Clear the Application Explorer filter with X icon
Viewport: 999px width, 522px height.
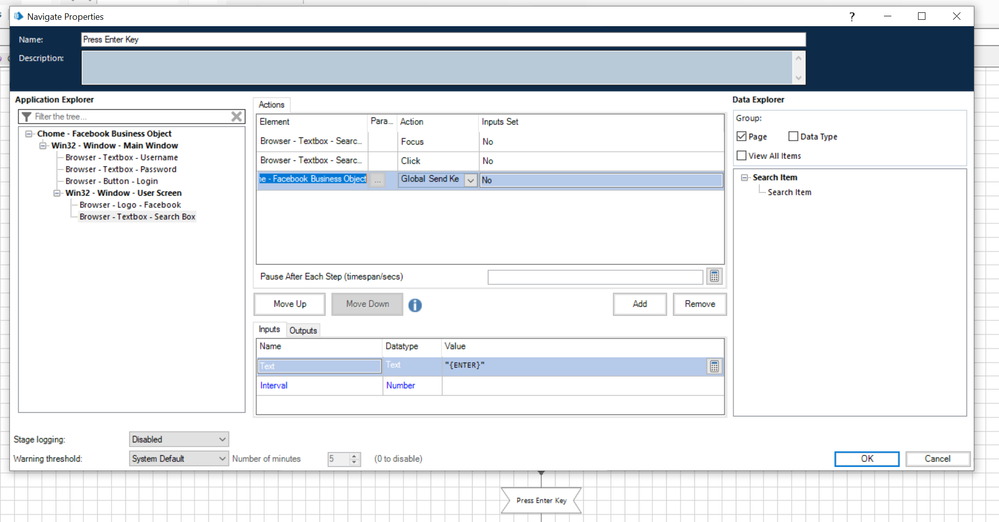click(237, 117)
